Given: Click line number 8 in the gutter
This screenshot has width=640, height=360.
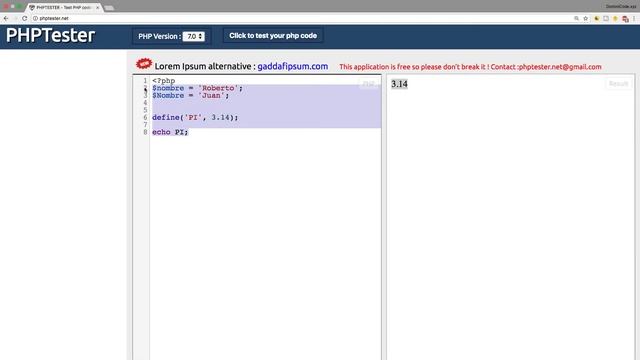Looking at the screenshot, I should pos(145,132).
